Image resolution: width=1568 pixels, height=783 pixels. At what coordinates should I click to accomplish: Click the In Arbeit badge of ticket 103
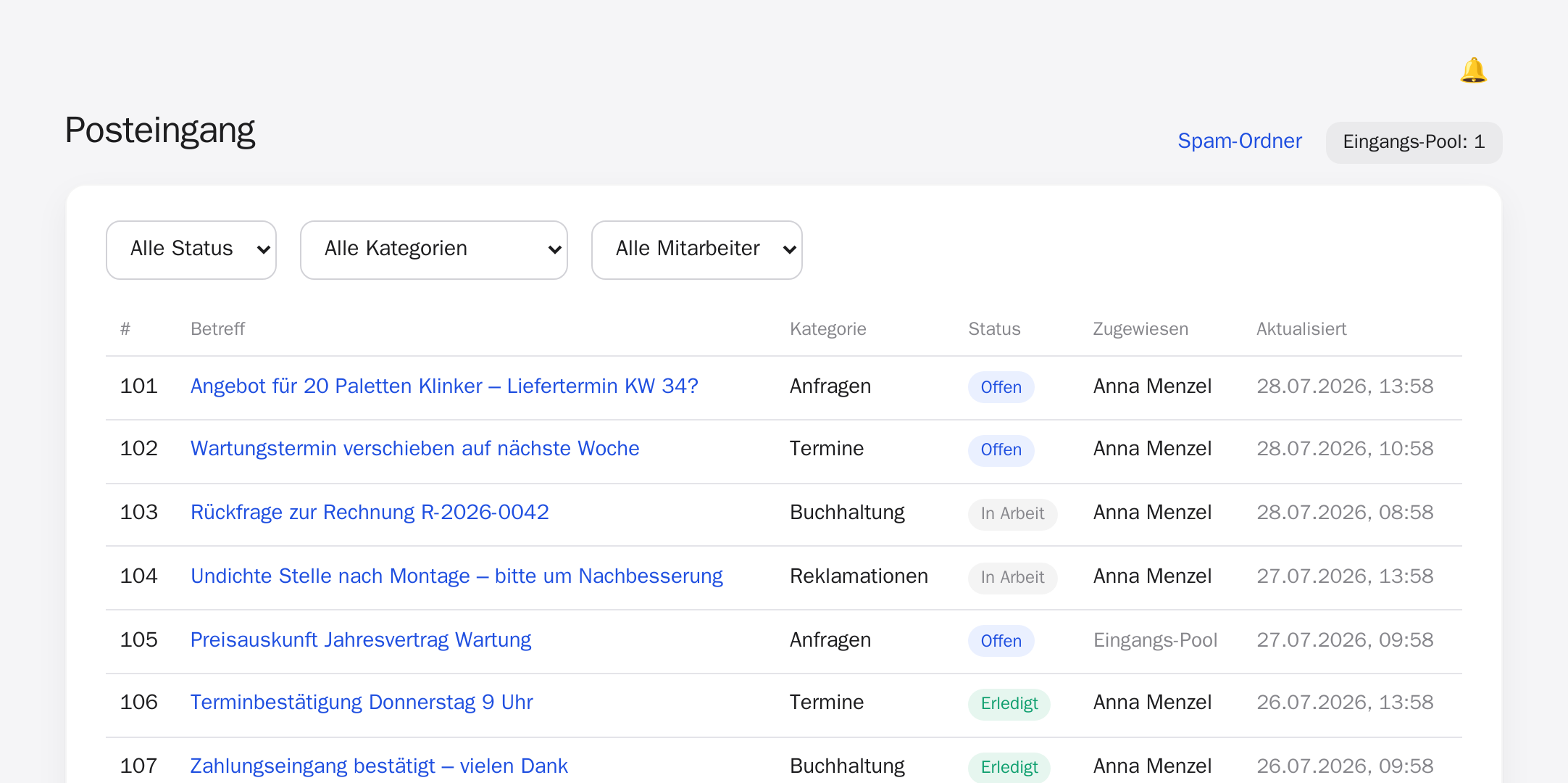(1012, 513)
